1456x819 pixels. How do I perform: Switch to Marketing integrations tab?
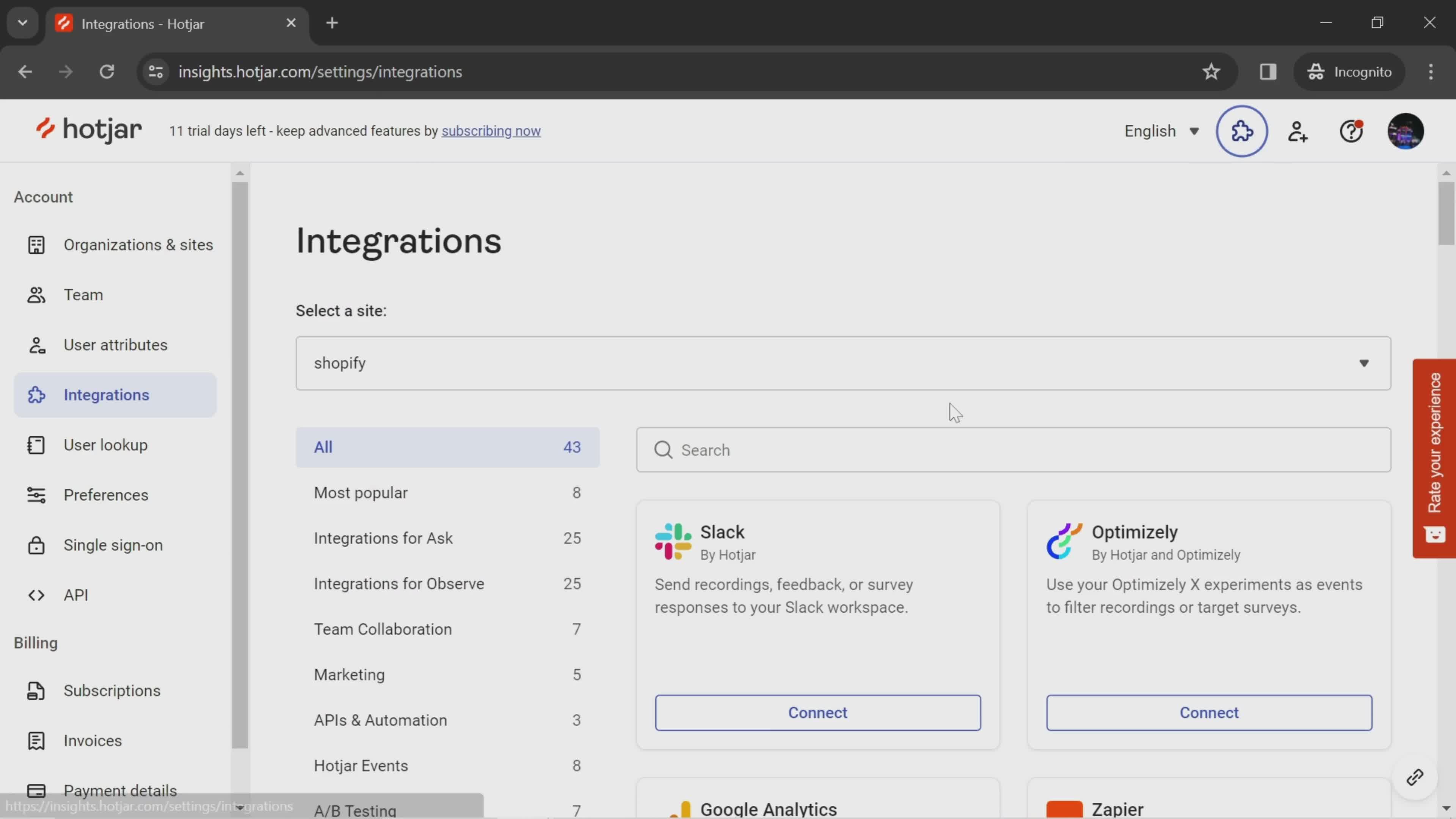(349, 674)
